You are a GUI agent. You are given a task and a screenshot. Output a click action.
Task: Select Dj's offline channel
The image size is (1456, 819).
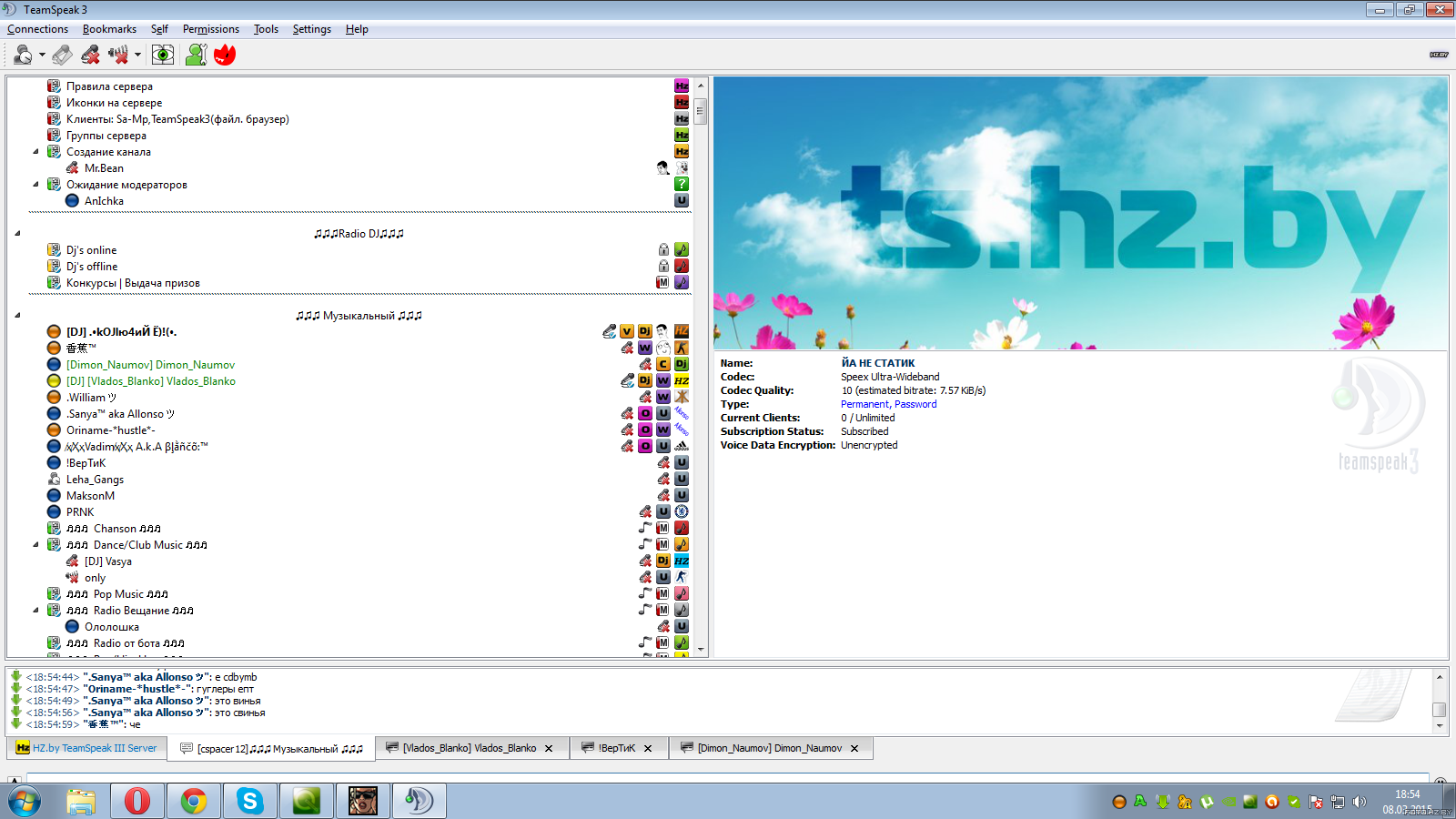[x=92, y=267]
